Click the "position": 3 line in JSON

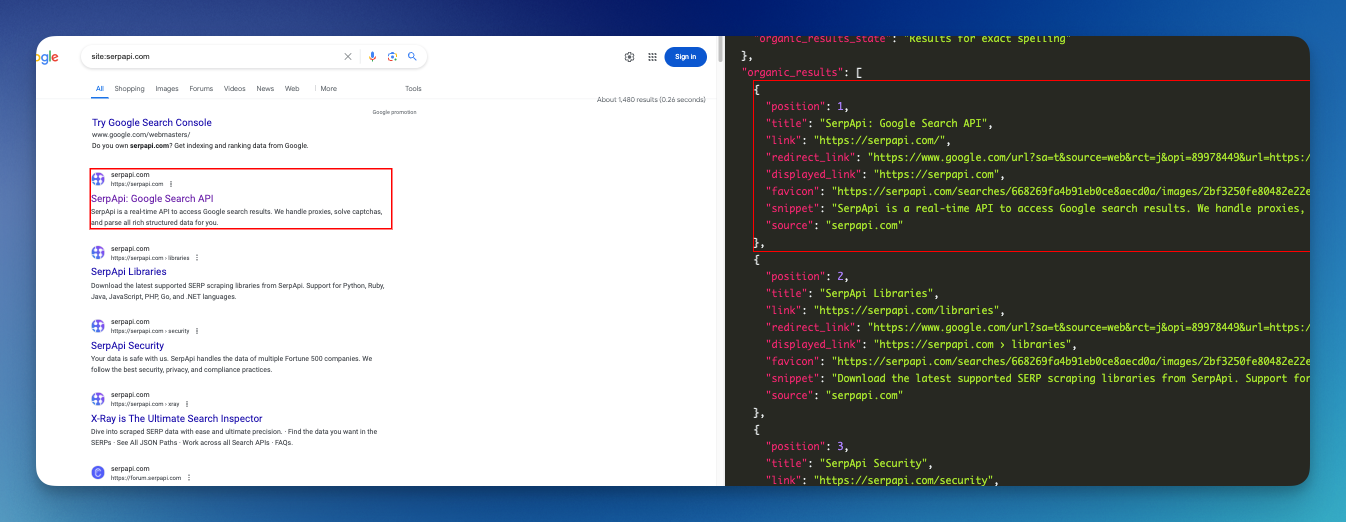click(806, 447)
